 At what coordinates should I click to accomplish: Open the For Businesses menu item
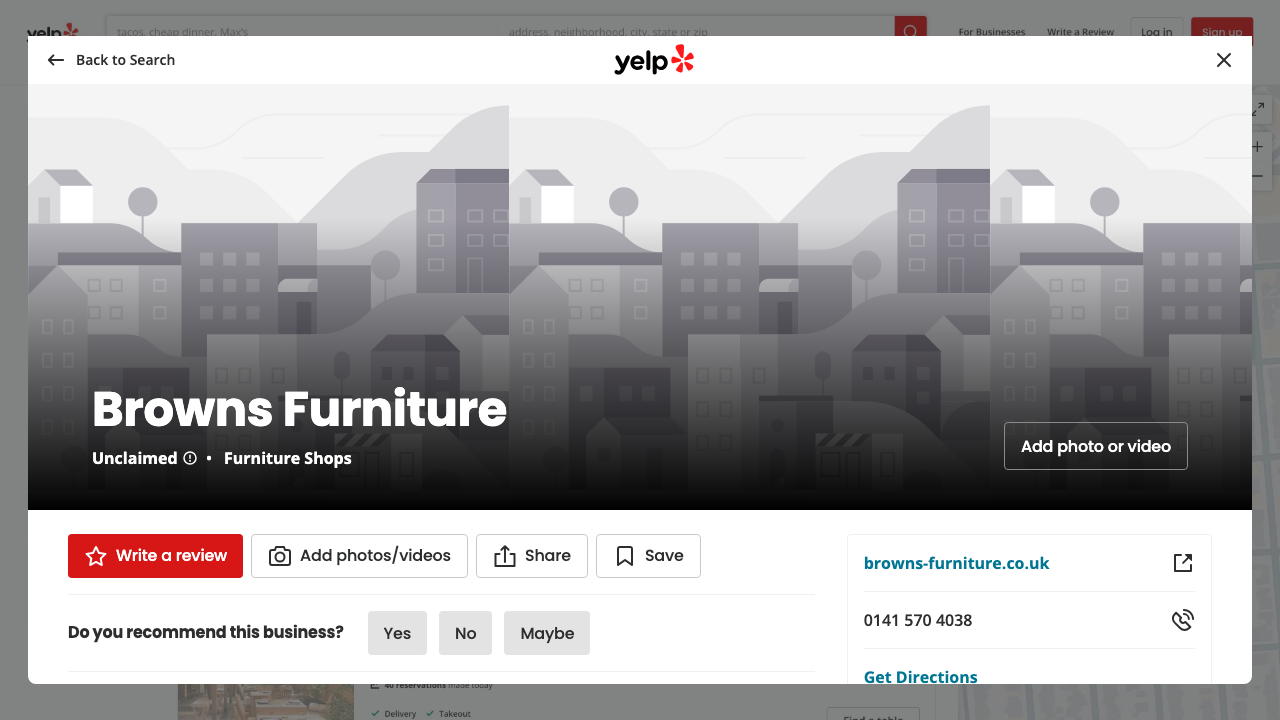pos(991,31)
